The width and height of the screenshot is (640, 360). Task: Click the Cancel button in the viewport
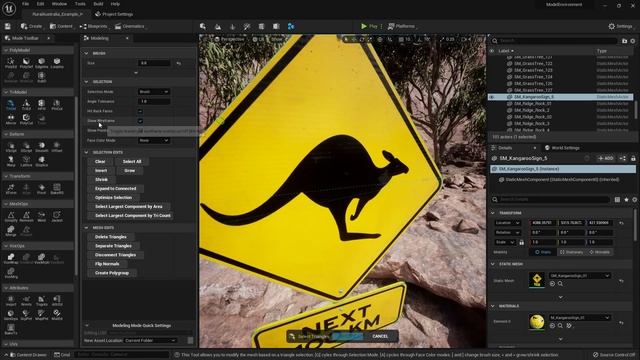tap(380, 336)
